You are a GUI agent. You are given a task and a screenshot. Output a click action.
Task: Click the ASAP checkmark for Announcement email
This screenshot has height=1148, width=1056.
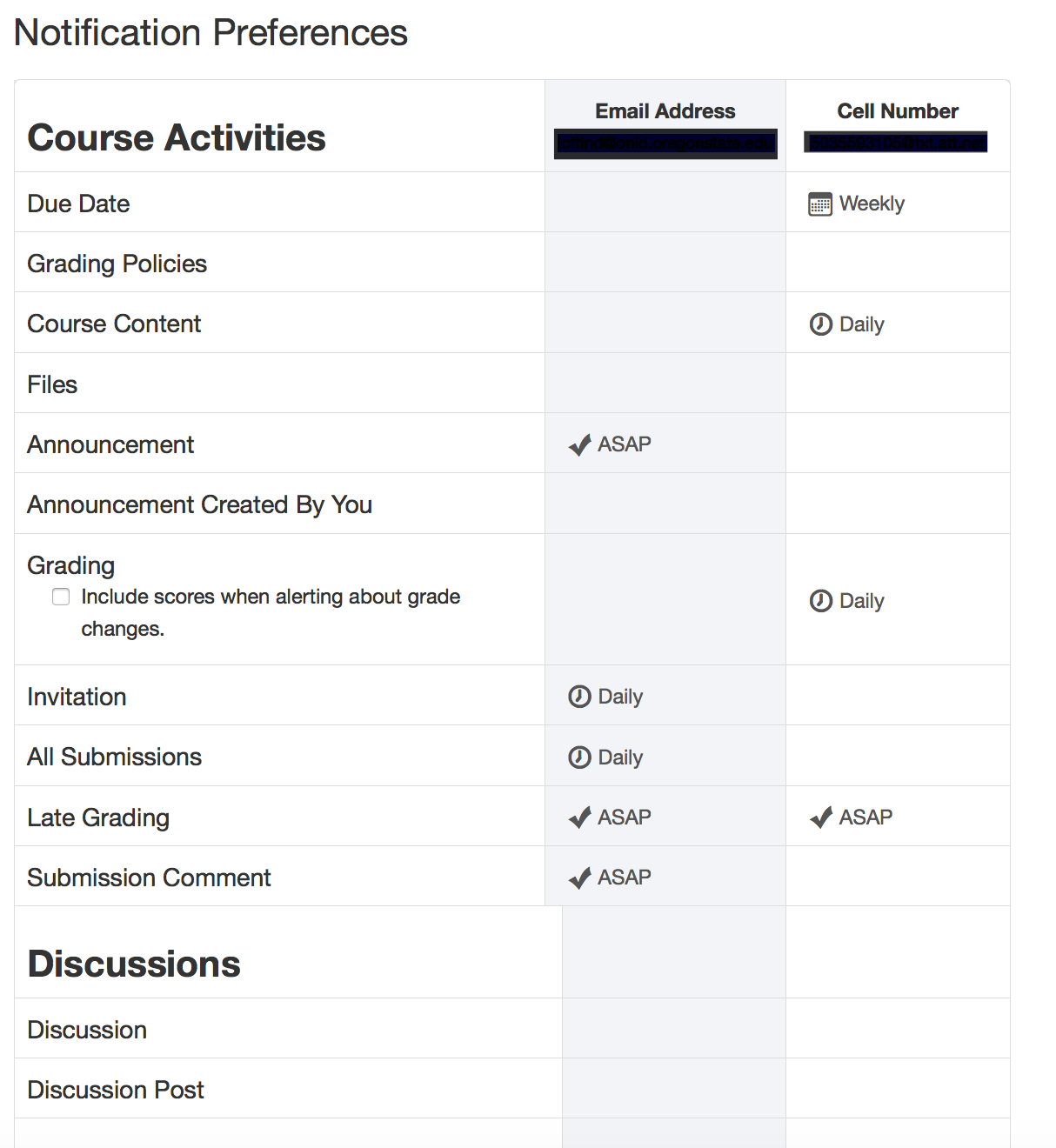(x=578, y=444)
